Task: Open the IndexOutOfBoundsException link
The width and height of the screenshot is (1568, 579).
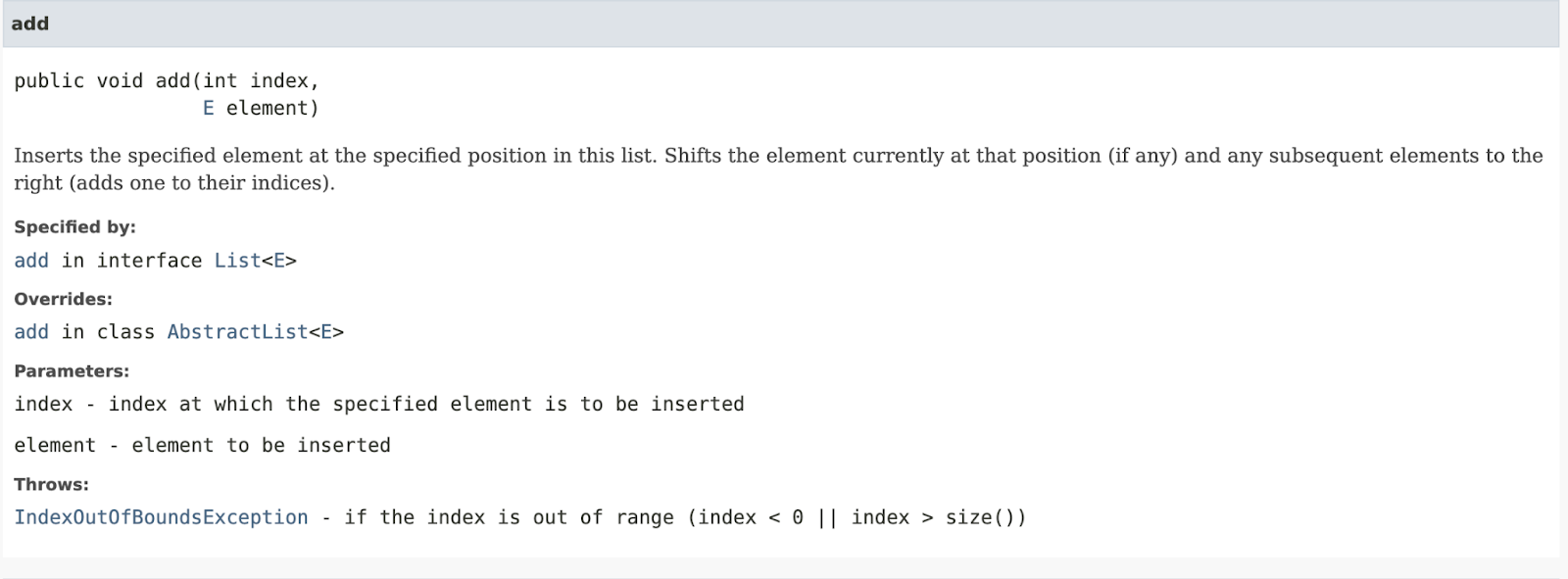Action: 161,517
